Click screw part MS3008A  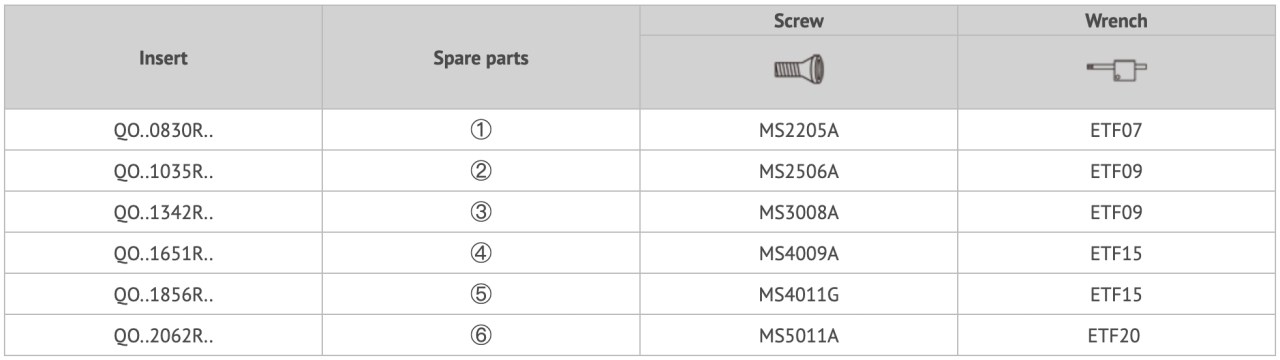pyautogui.click(x=799, y=212)
